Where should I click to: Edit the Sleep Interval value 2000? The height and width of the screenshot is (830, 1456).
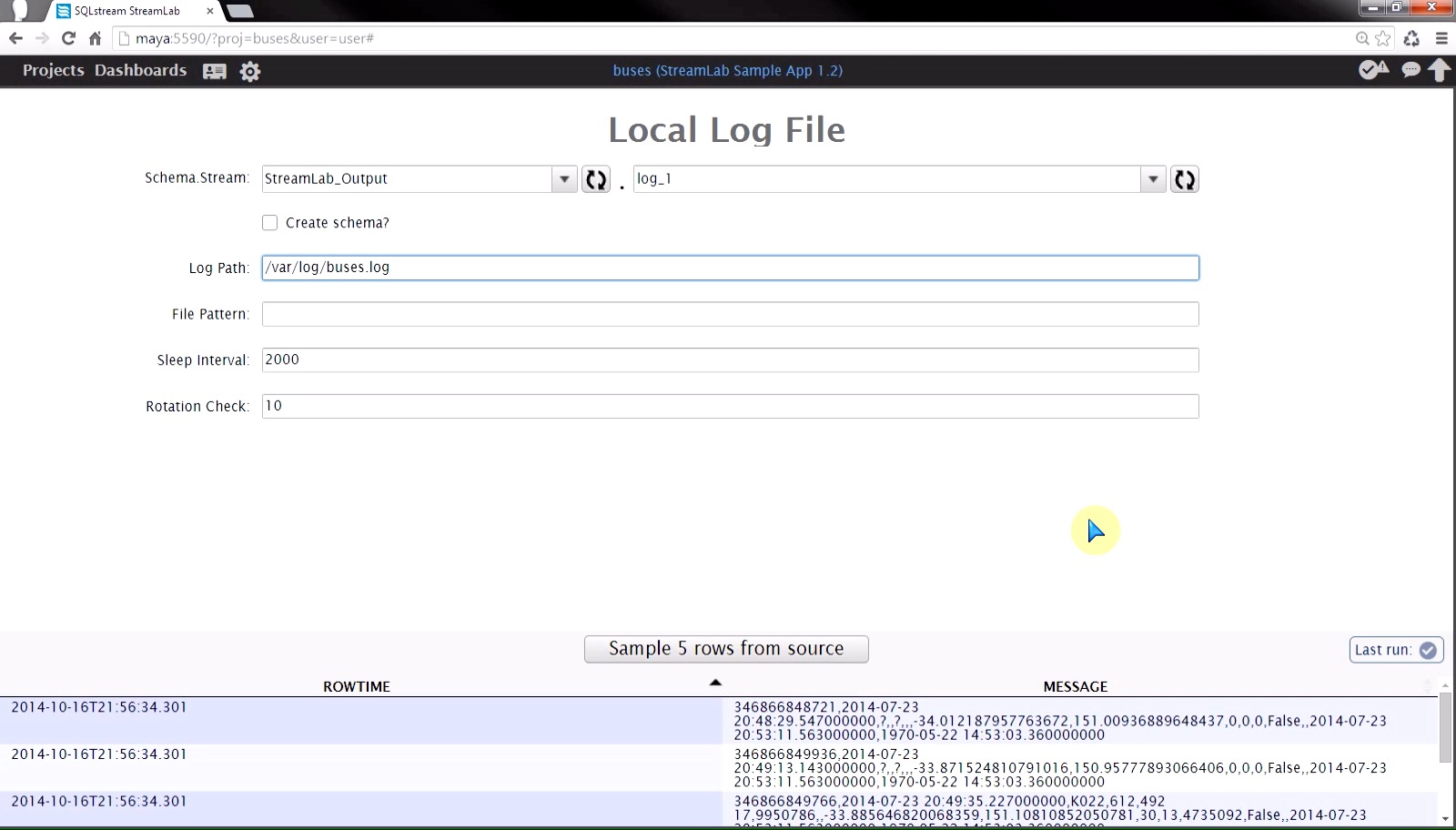point(730,360)
